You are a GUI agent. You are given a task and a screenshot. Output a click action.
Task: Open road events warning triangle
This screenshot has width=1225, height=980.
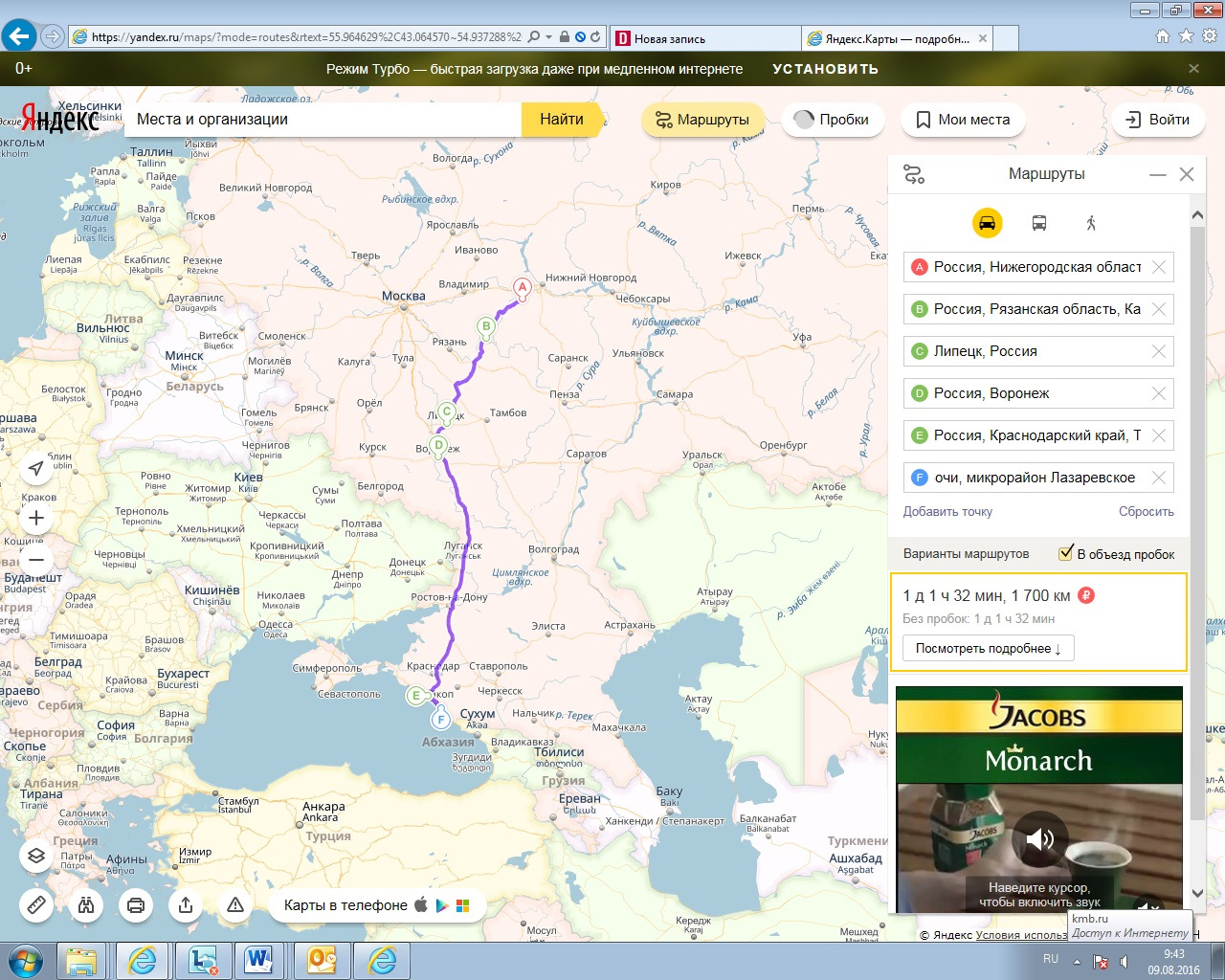pyautogui.click(x=235, y=904)
